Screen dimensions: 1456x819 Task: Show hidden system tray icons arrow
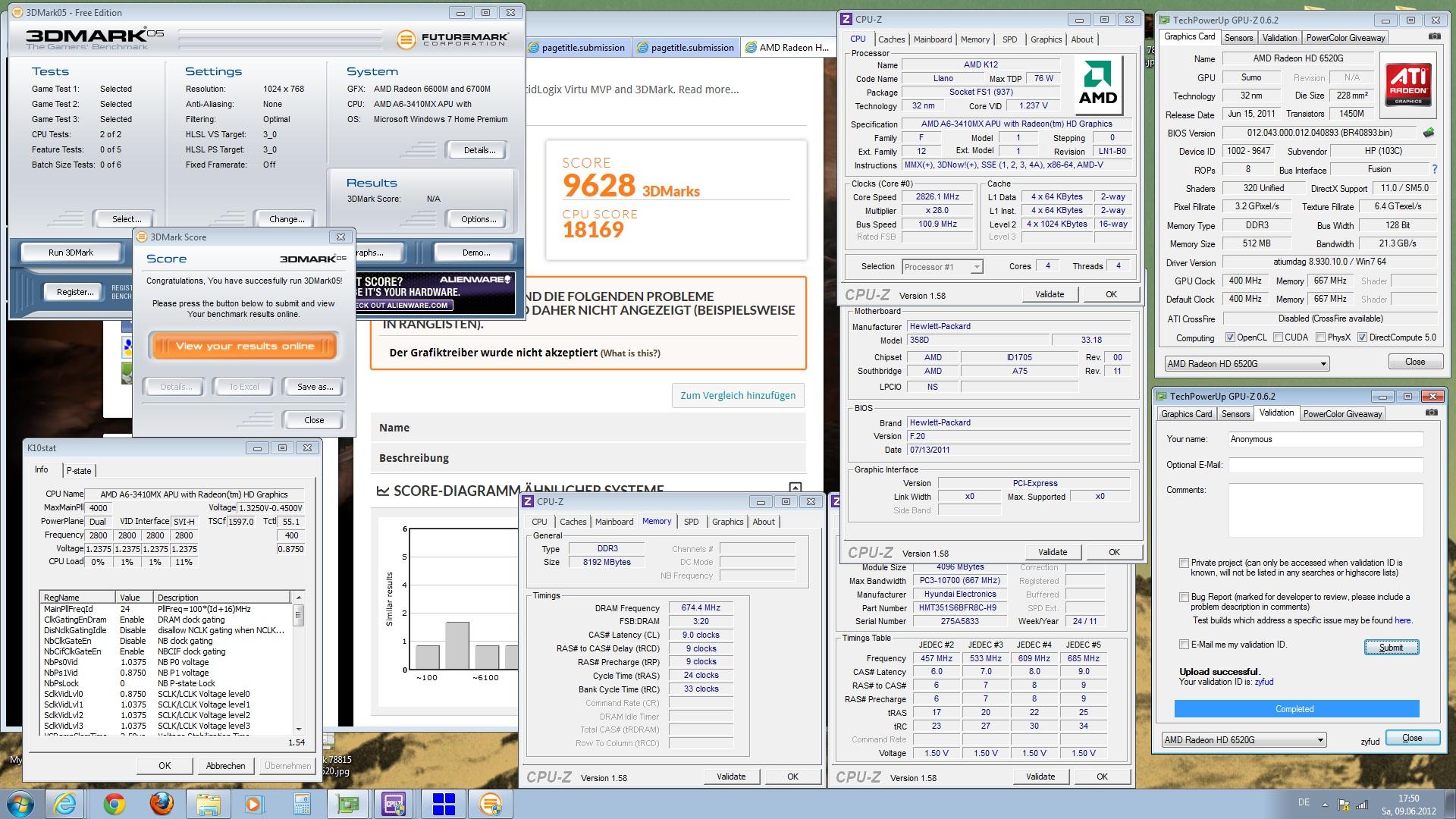point(1325,805)
